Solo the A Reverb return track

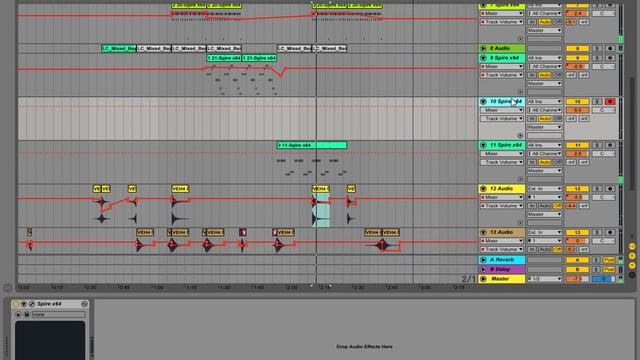tap(597, 260)
